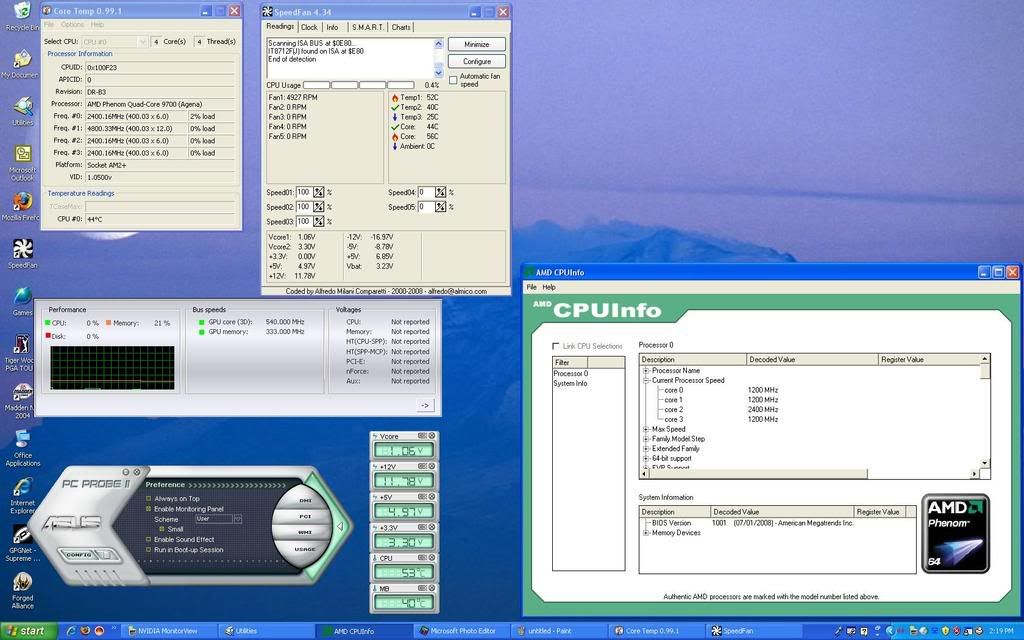Viewport: 1024px width, 640px height.
Task: Open the Games desktop icon
Action: click(x=23, y=296)
